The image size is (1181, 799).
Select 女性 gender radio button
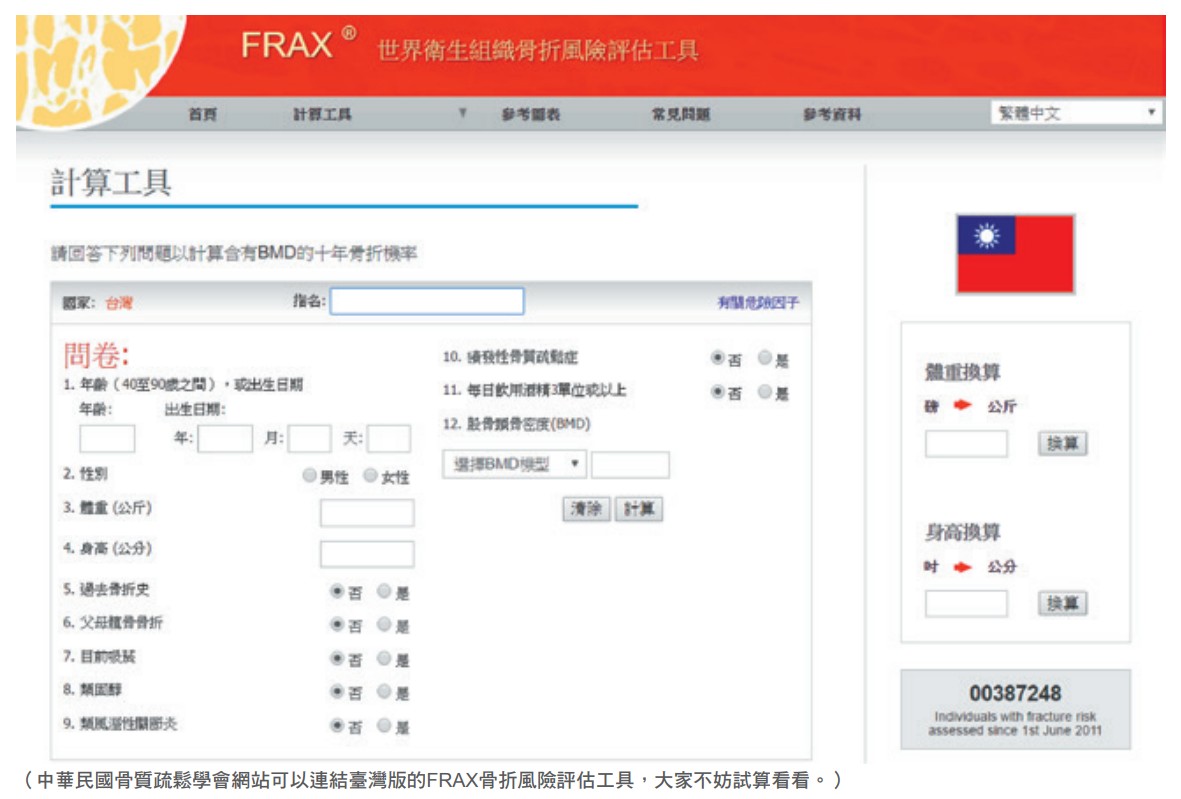pos(370,475)
